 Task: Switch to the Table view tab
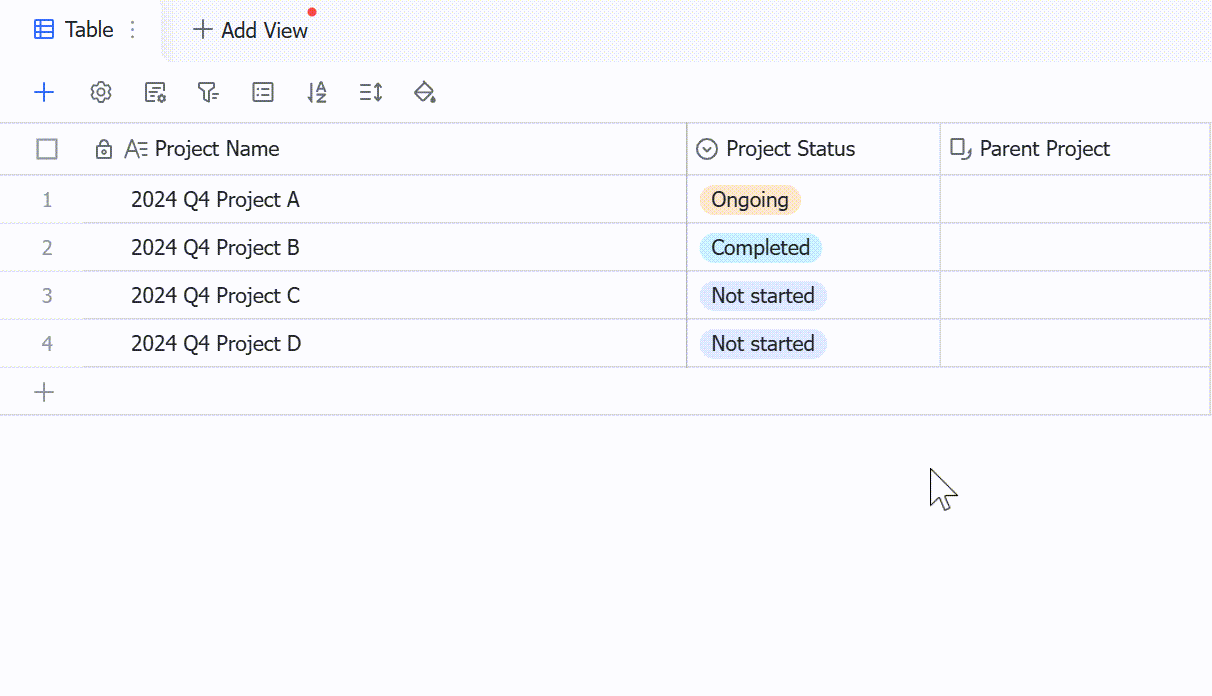88,30
